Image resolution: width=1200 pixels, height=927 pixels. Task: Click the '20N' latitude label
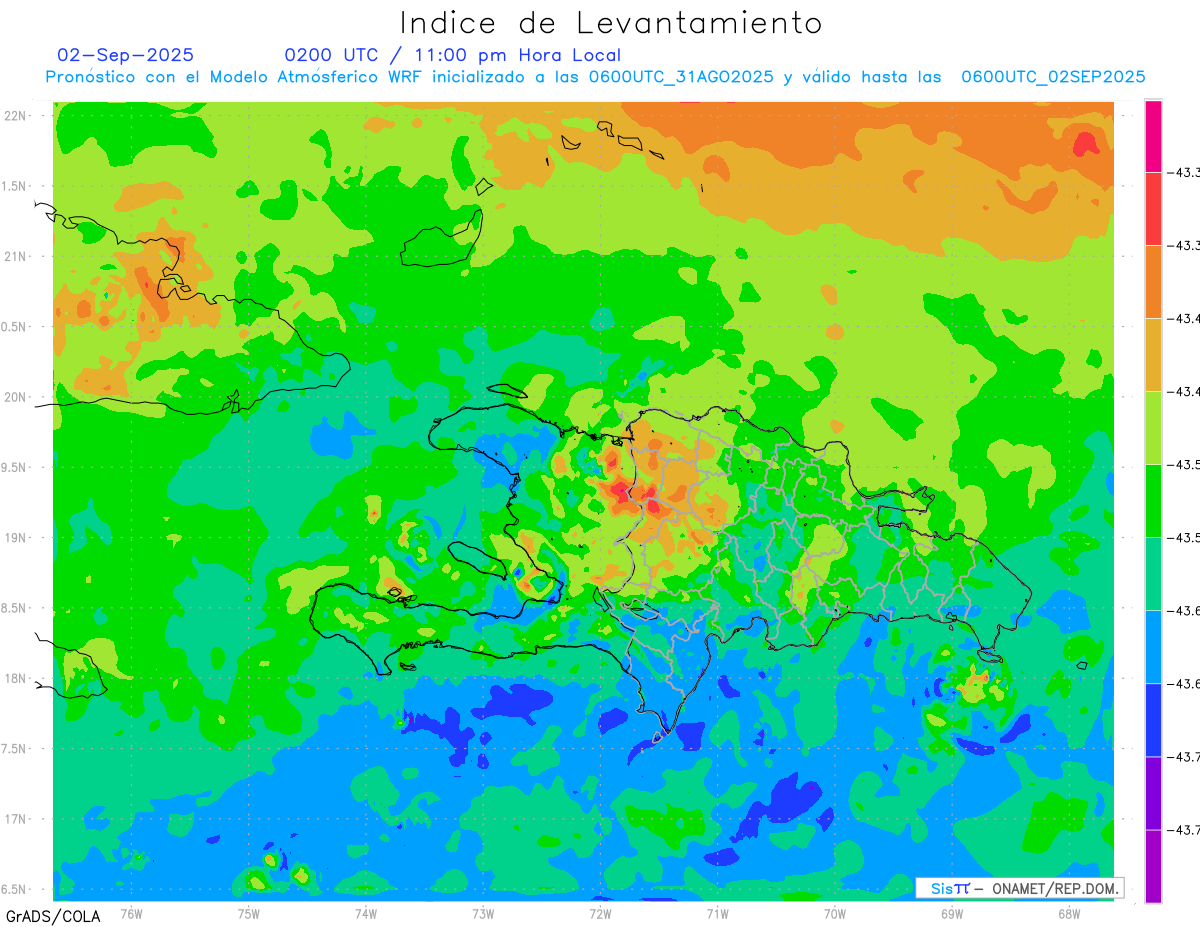coord(17,397)
